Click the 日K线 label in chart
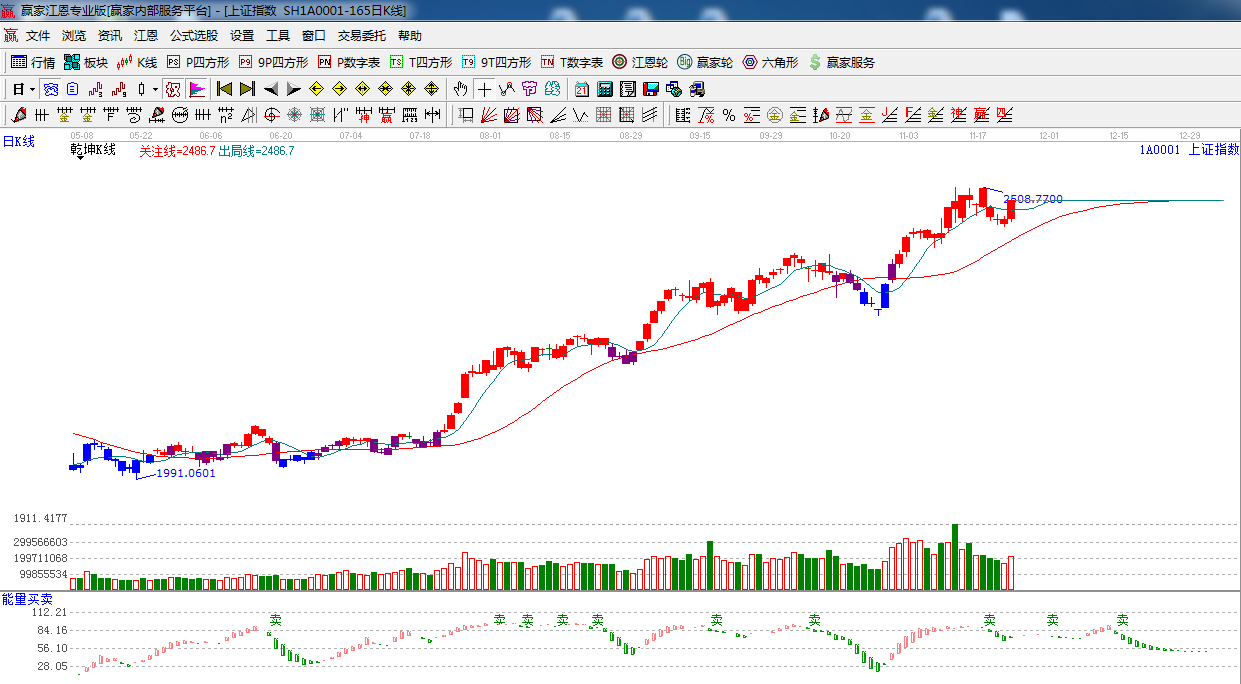The width and height of the screenshot is (1241, 684). point(18,142)
